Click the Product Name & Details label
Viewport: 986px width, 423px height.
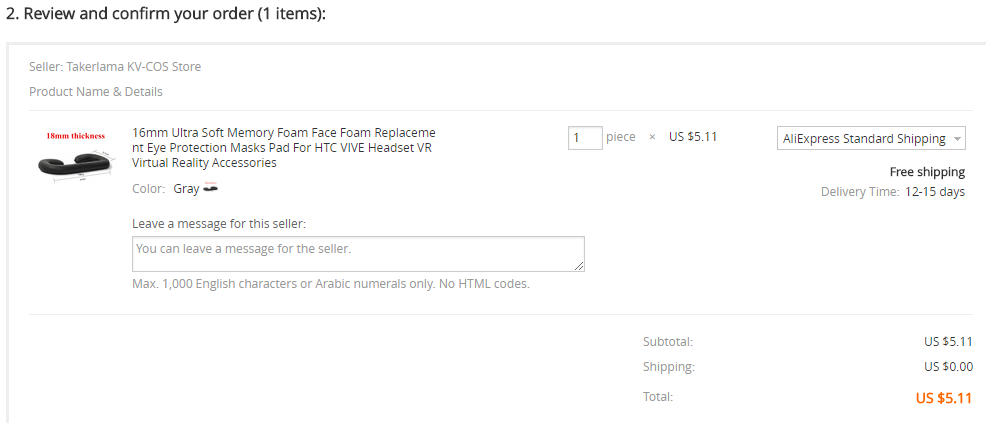96,92
